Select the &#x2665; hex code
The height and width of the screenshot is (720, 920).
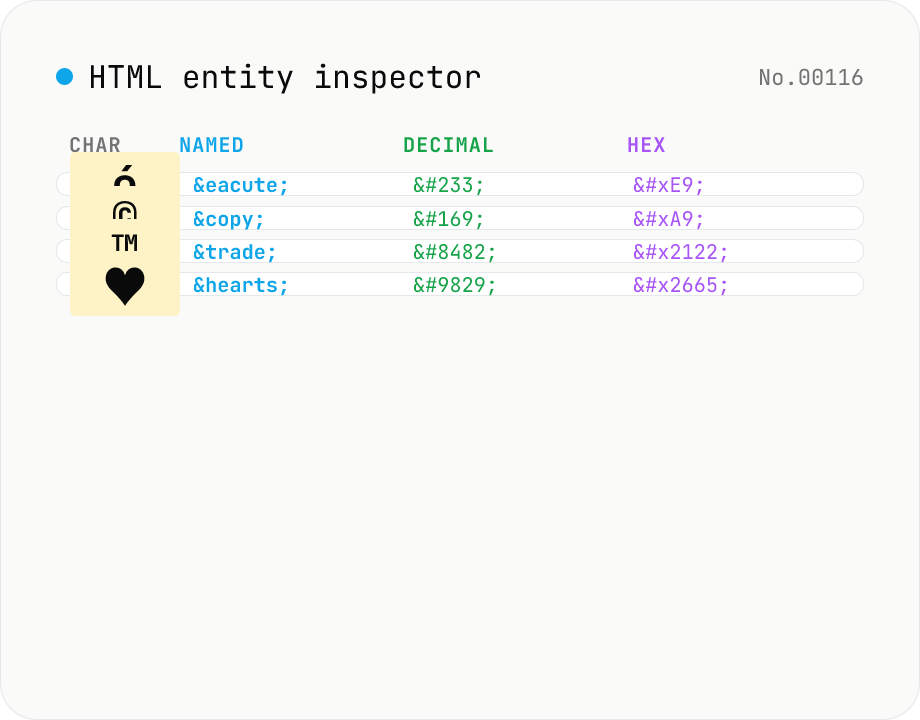pyautogui.click(x=681, y=285)
